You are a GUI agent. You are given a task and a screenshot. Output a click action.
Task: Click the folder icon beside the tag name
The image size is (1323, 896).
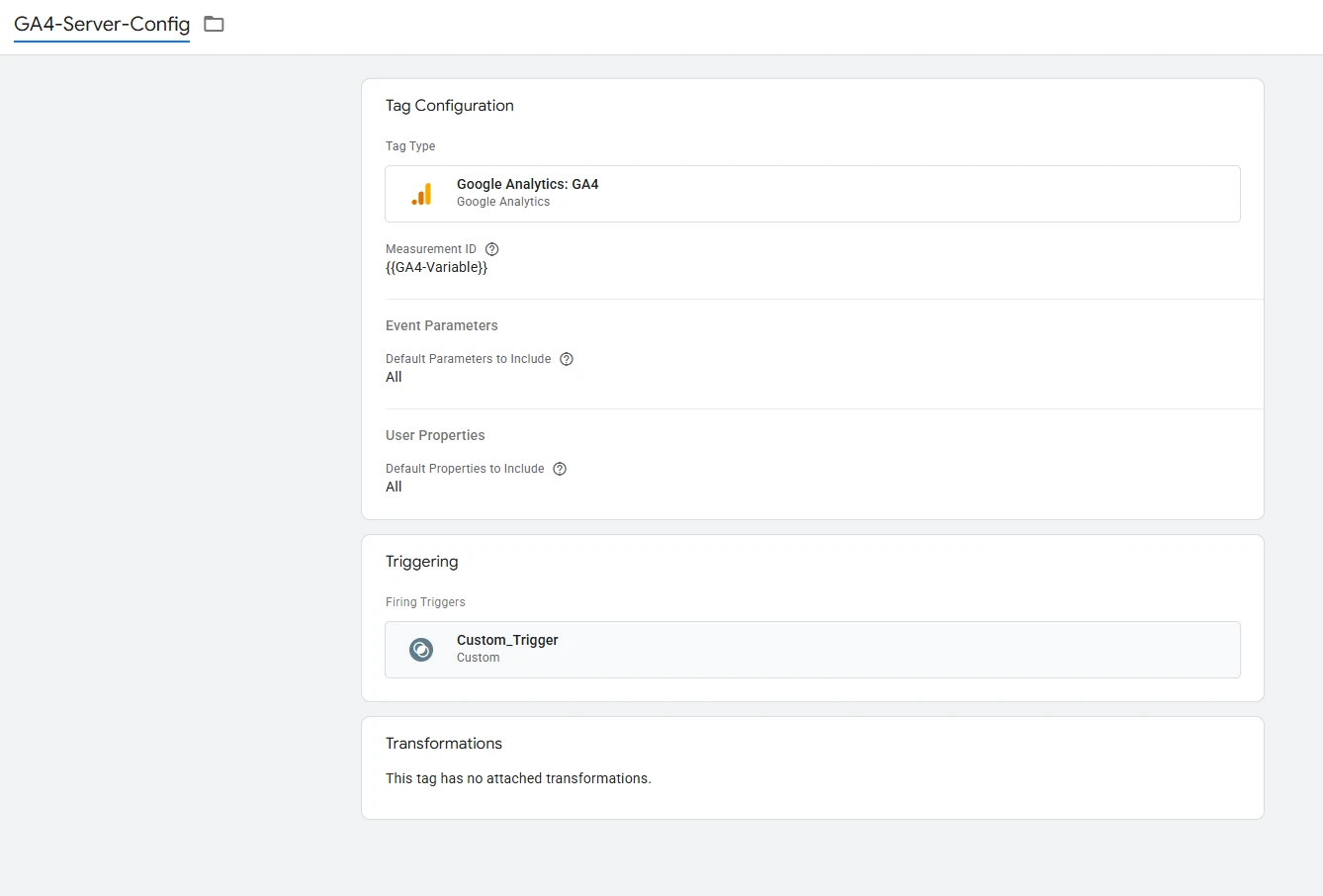pos(214,24)
